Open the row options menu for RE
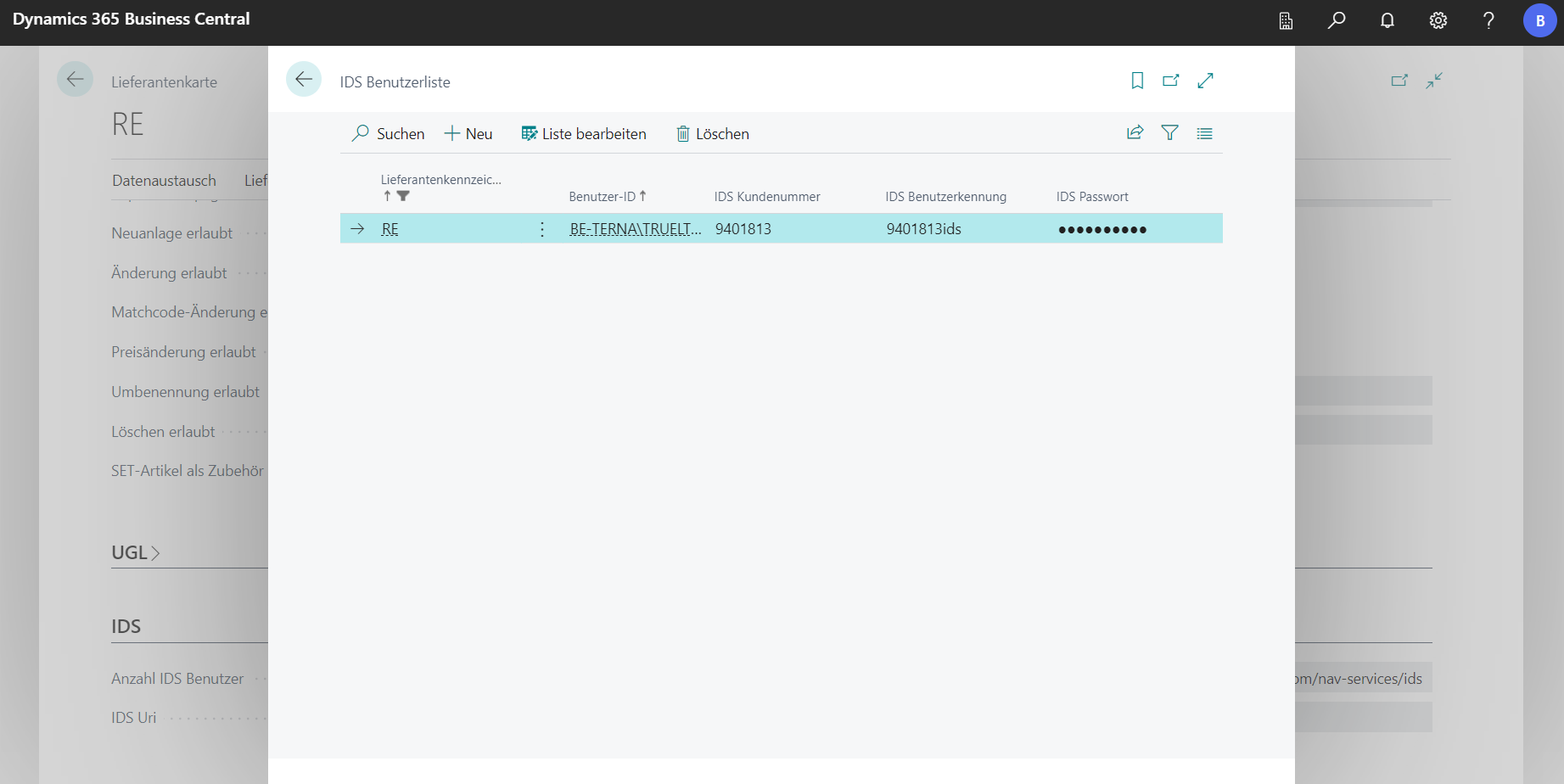The height and width of the screenshot is (784, 1564). pyautogui.click(x=542, y=229)
